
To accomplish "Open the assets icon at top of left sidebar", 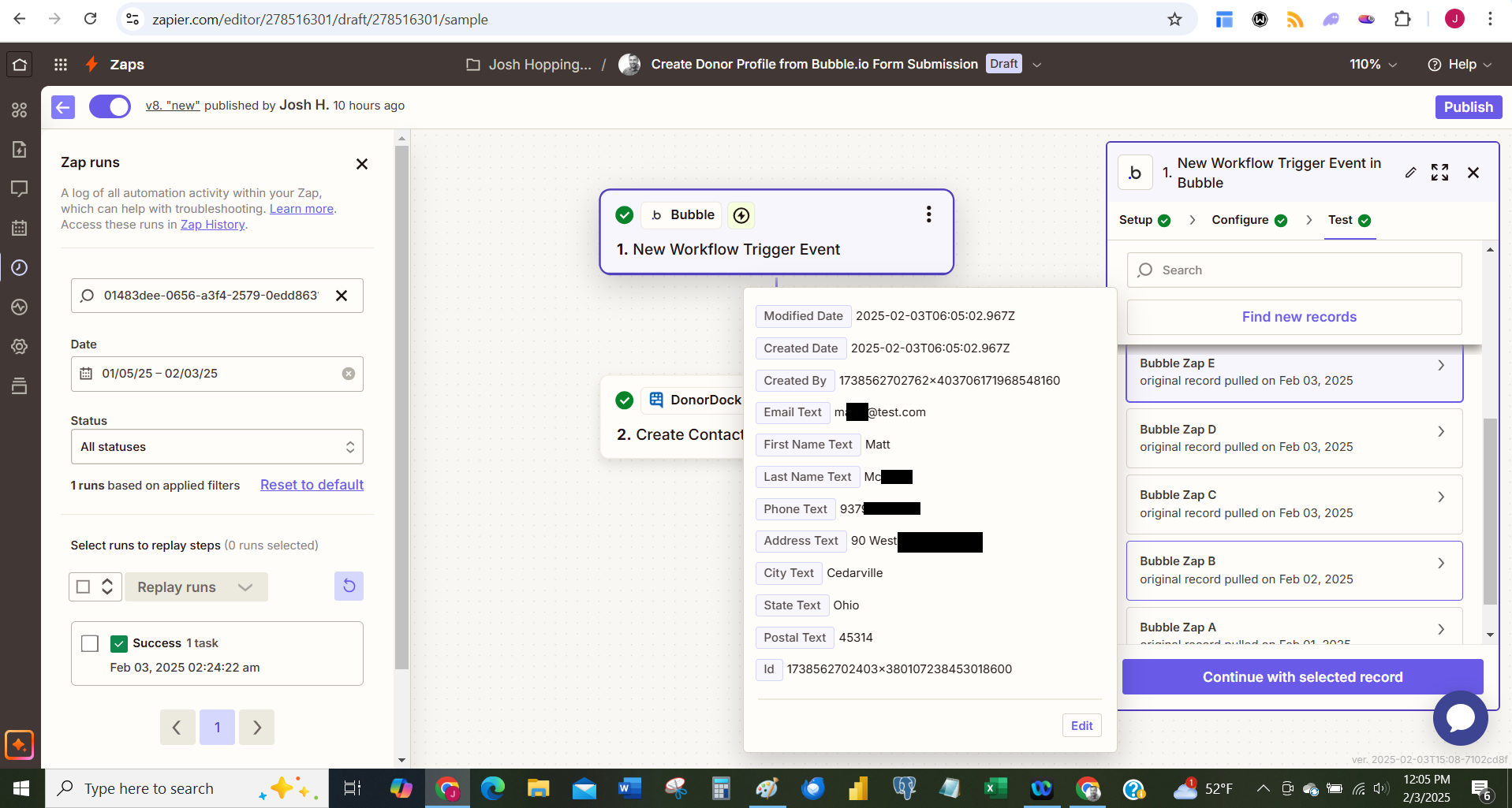I will point(20,110).
